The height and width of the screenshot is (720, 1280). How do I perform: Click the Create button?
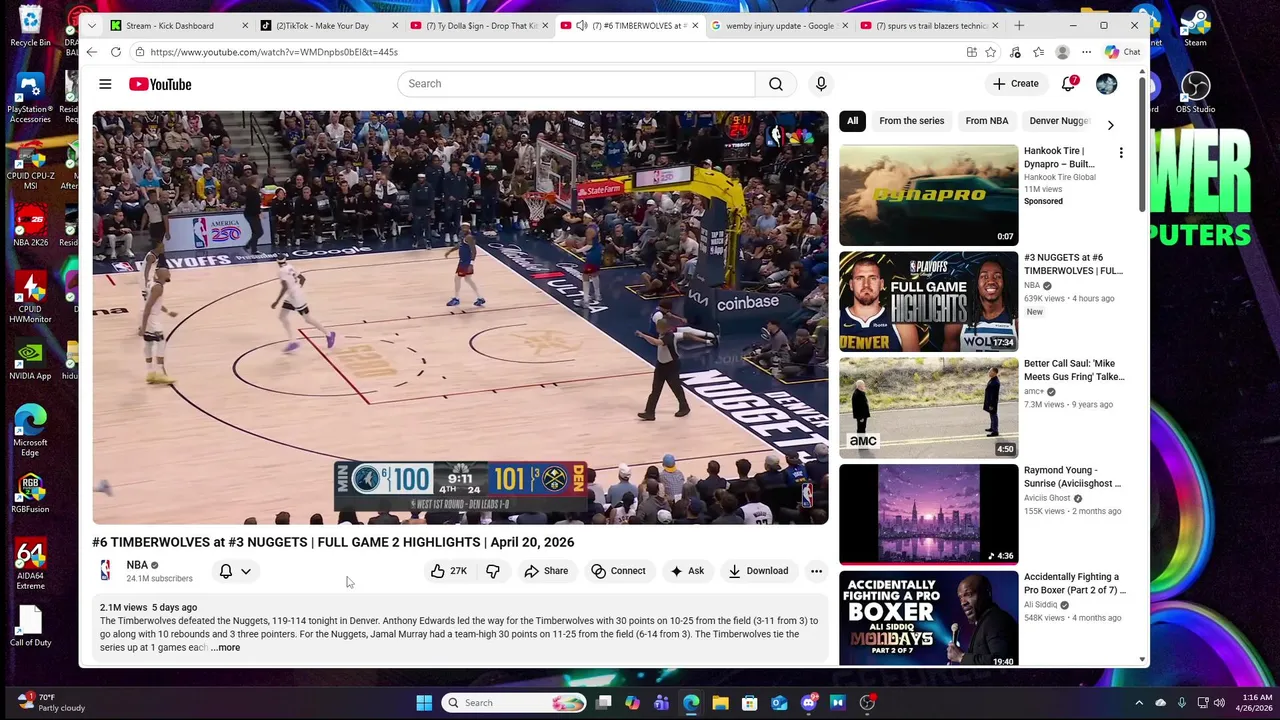[1016, 84]
